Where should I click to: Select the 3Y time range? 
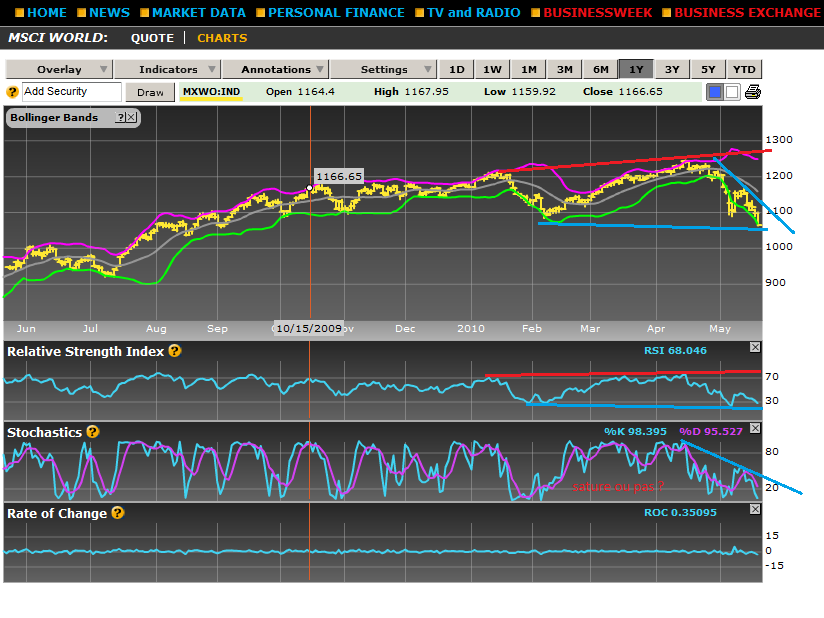point(672,69)
